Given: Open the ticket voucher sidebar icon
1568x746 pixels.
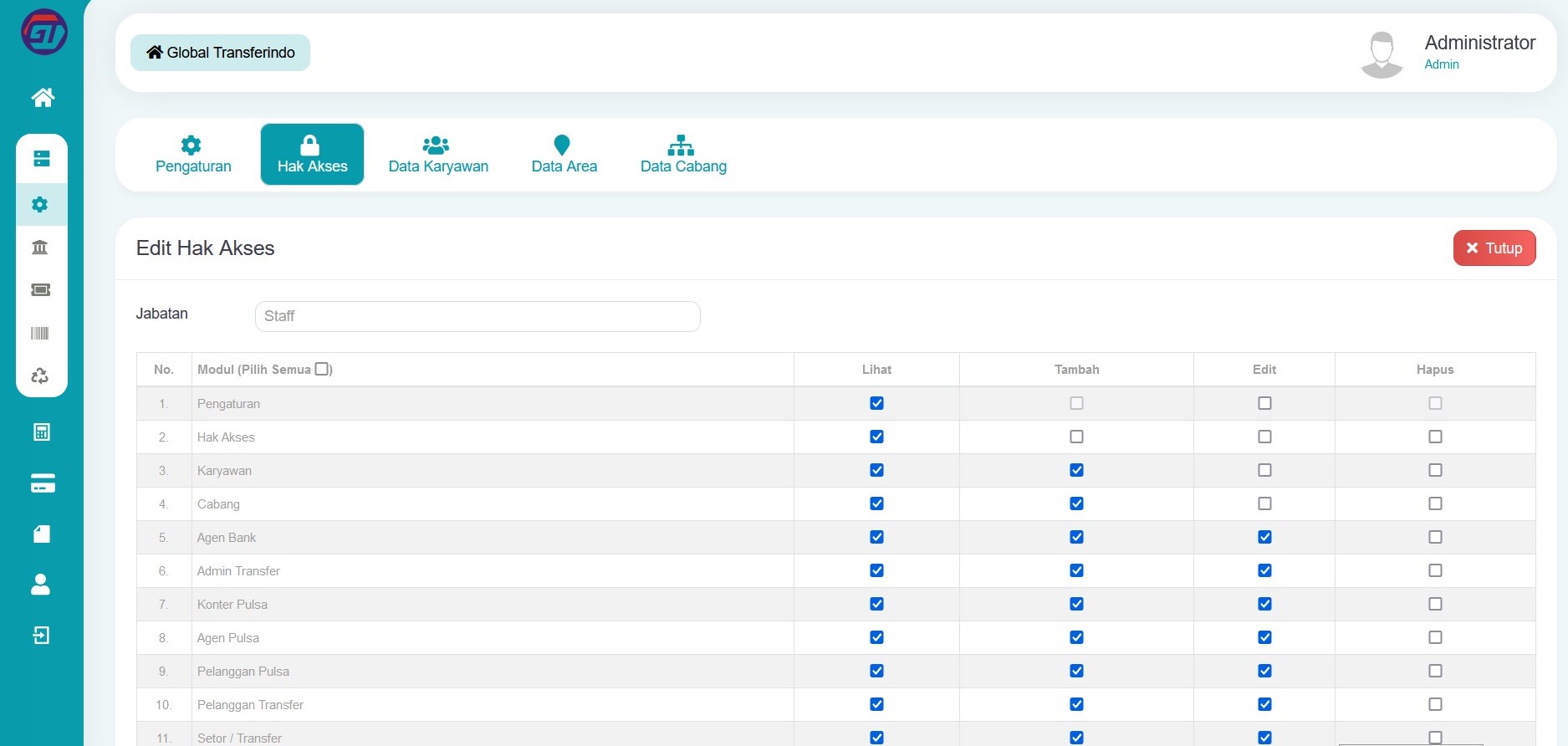Looking at the screenshot, I should pos(40,289).
